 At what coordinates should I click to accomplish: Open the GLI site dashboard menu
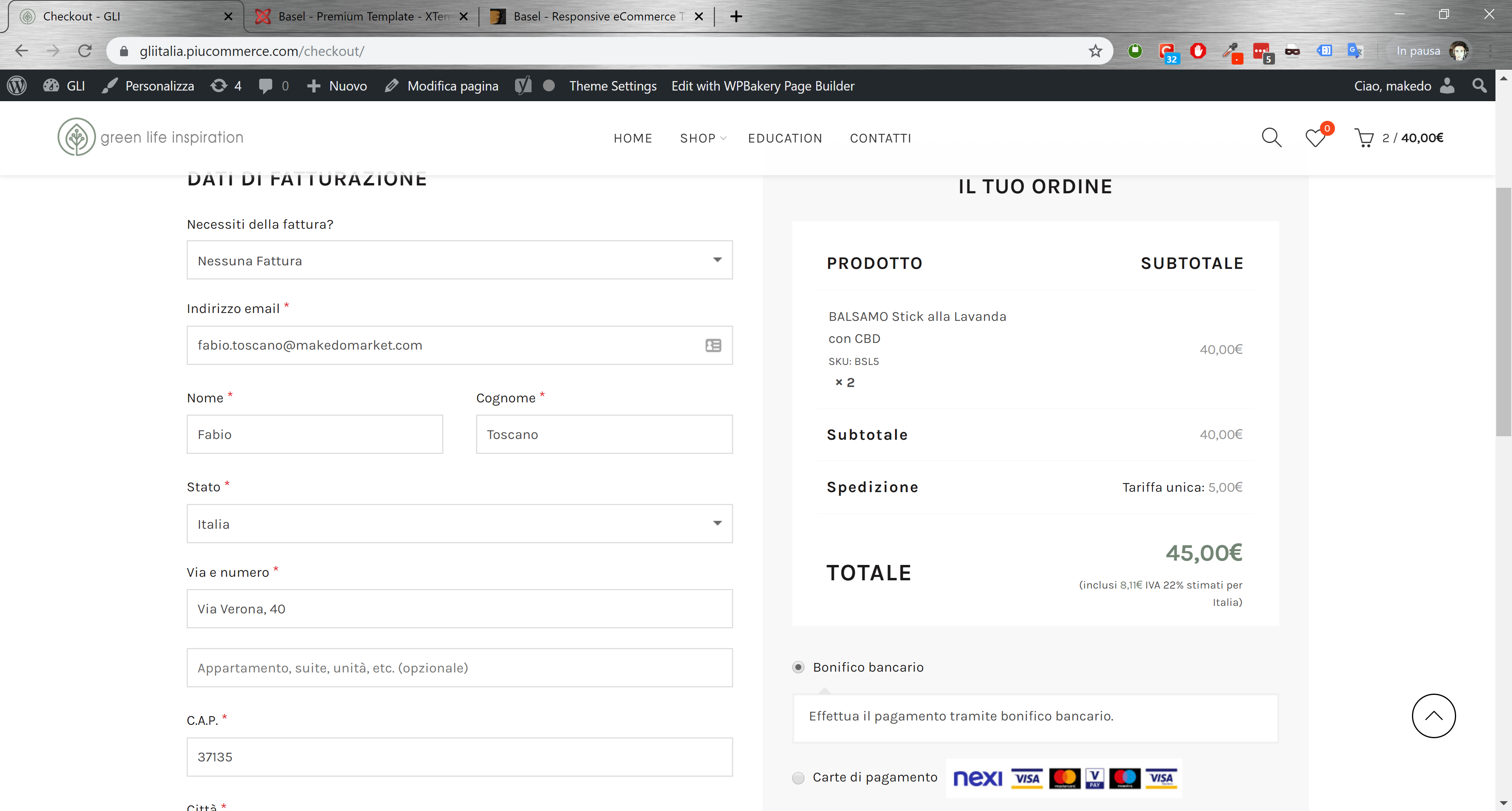(x=64, y=86)
